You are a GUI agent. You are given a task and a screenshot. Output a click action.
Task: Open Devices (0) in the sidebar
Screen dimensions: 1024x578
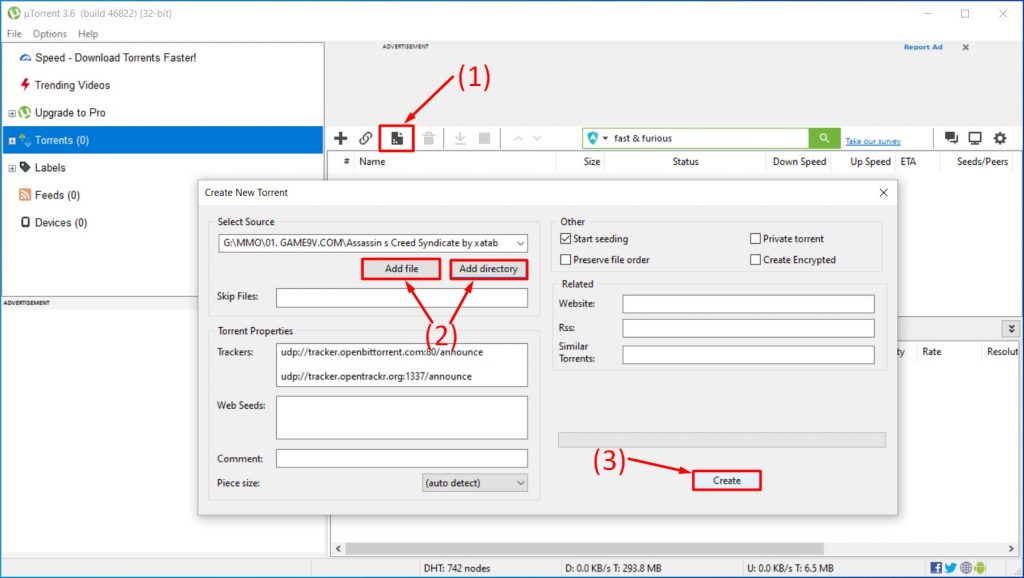click(x=61, y=222)
